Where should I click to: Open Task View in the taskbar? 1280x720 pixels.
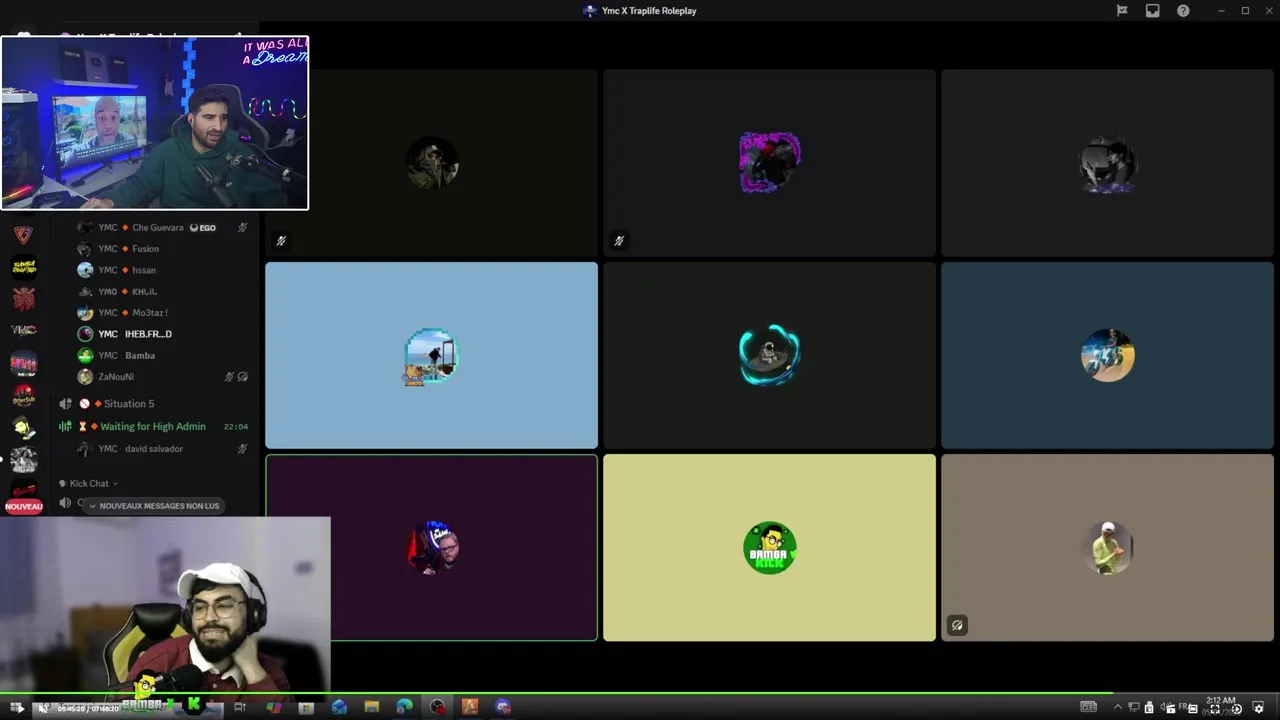click(x=240, y=707)
